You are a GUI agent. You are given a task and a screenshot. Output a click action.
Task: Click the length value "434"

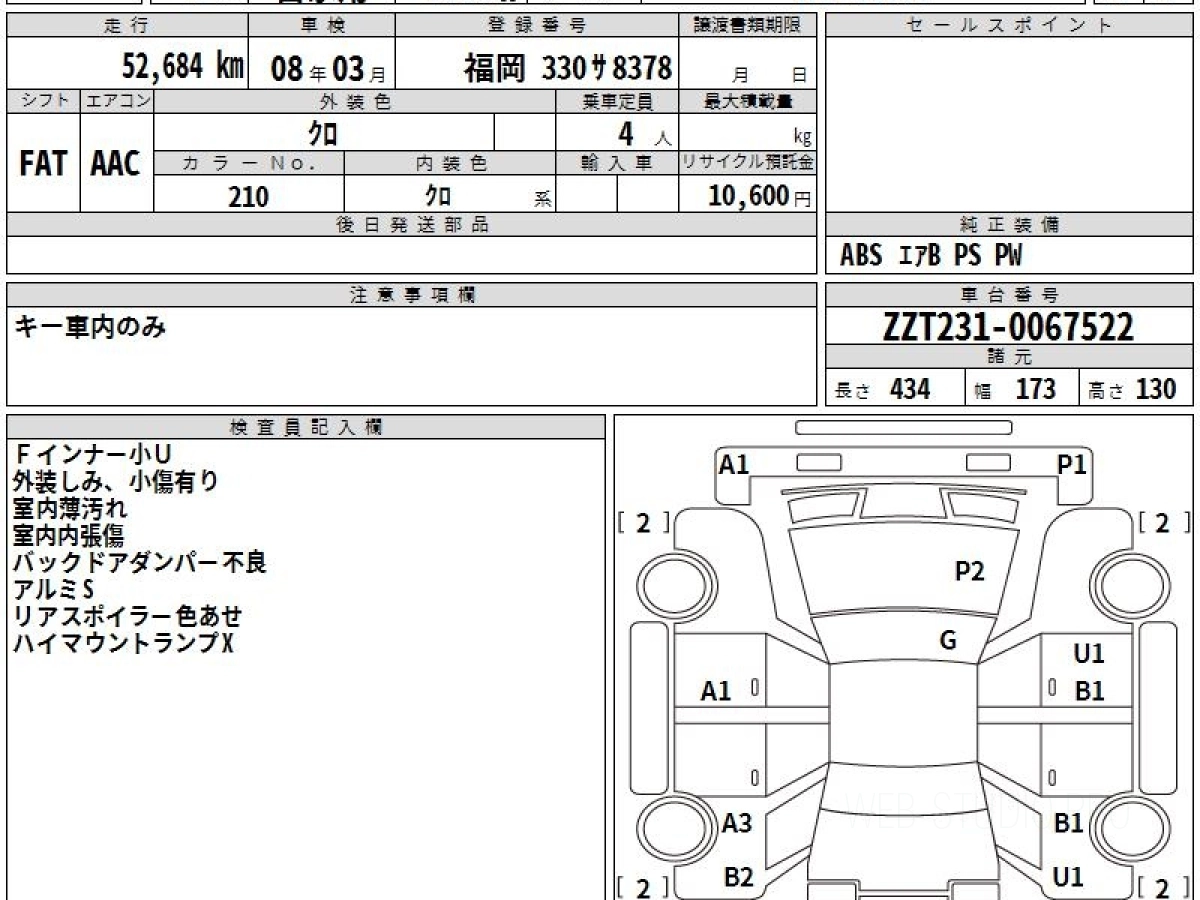pos(910,389)
